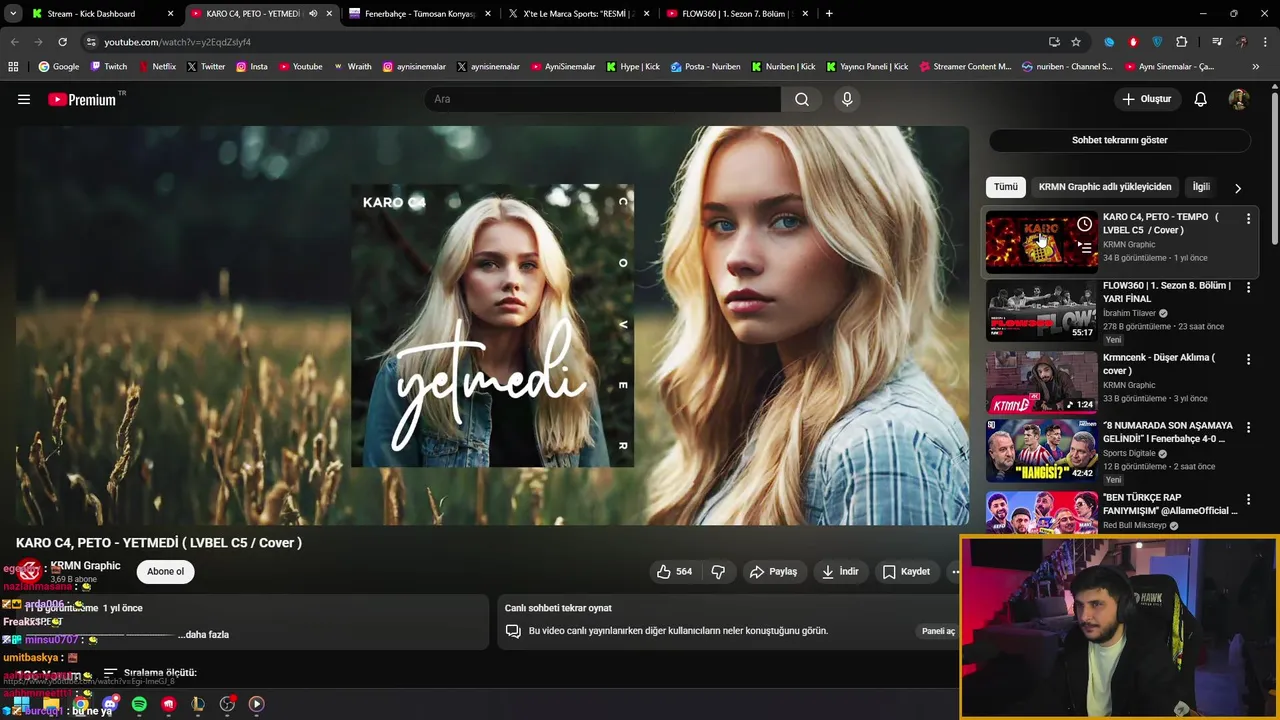This screenshot has width=1280, height=720.
Task: Open YouTube notifications bell
Action: tap(1200, 99)
